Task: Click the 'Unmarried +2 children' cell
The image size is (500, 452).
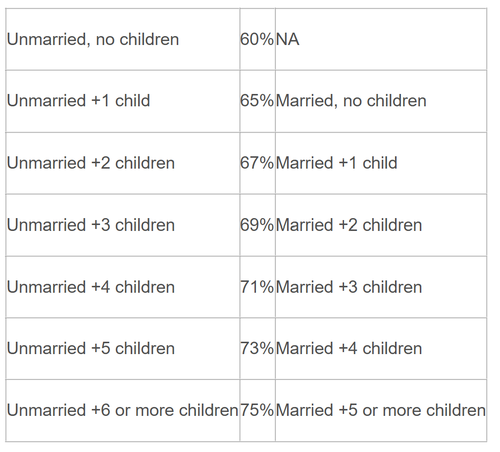Action: (x=123, y=163)
